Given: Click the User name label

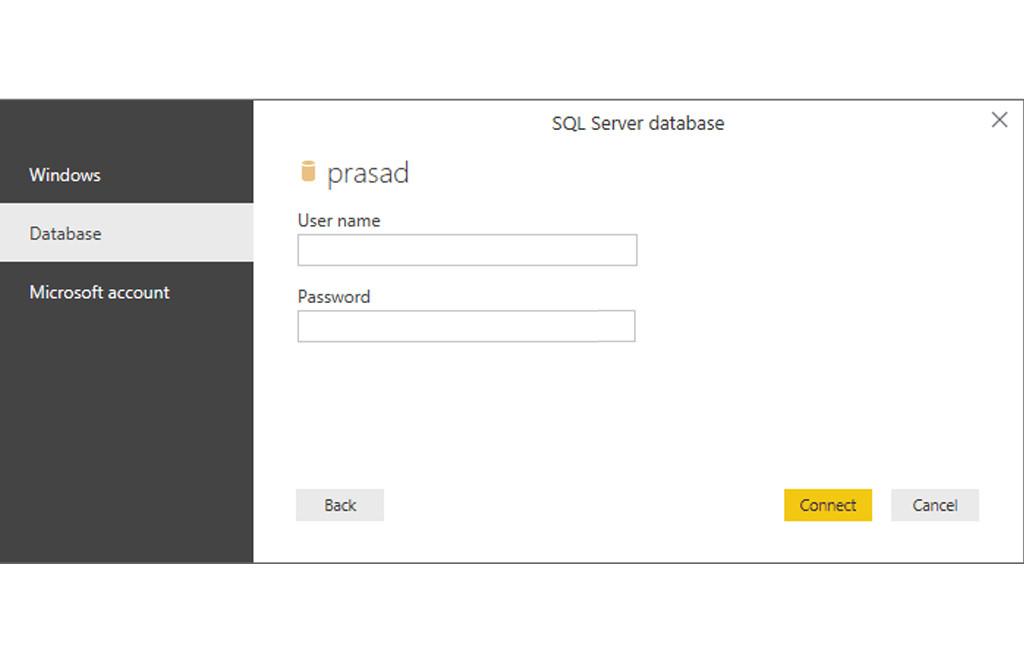Looking at the screenshot, I should point(339,221).
